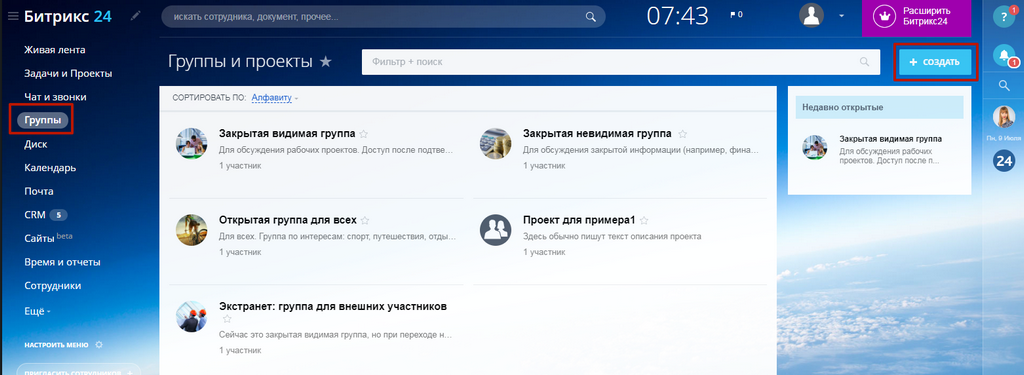Open Чат и звонки in left menu
Viewport: 1024px width, 375px height.
tap(56, 97)
